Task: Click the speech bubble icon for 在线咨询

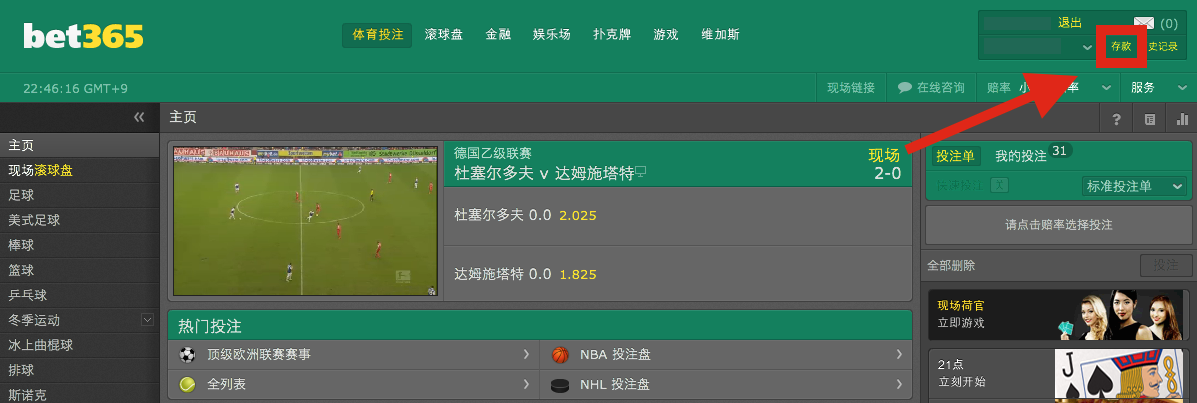Action: point(905,87)
